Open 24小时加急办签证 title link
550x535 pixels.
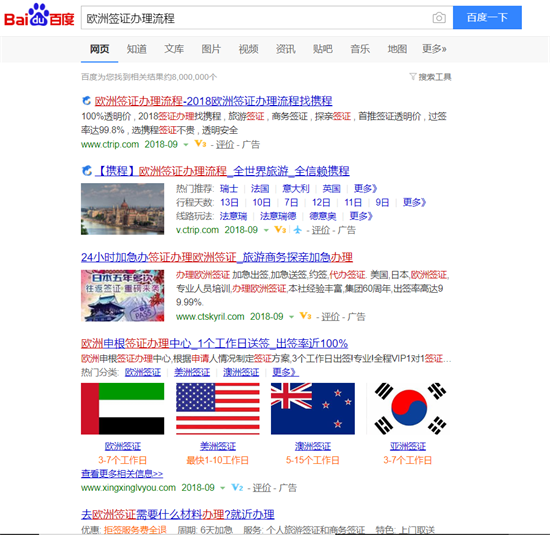point(217,258)
